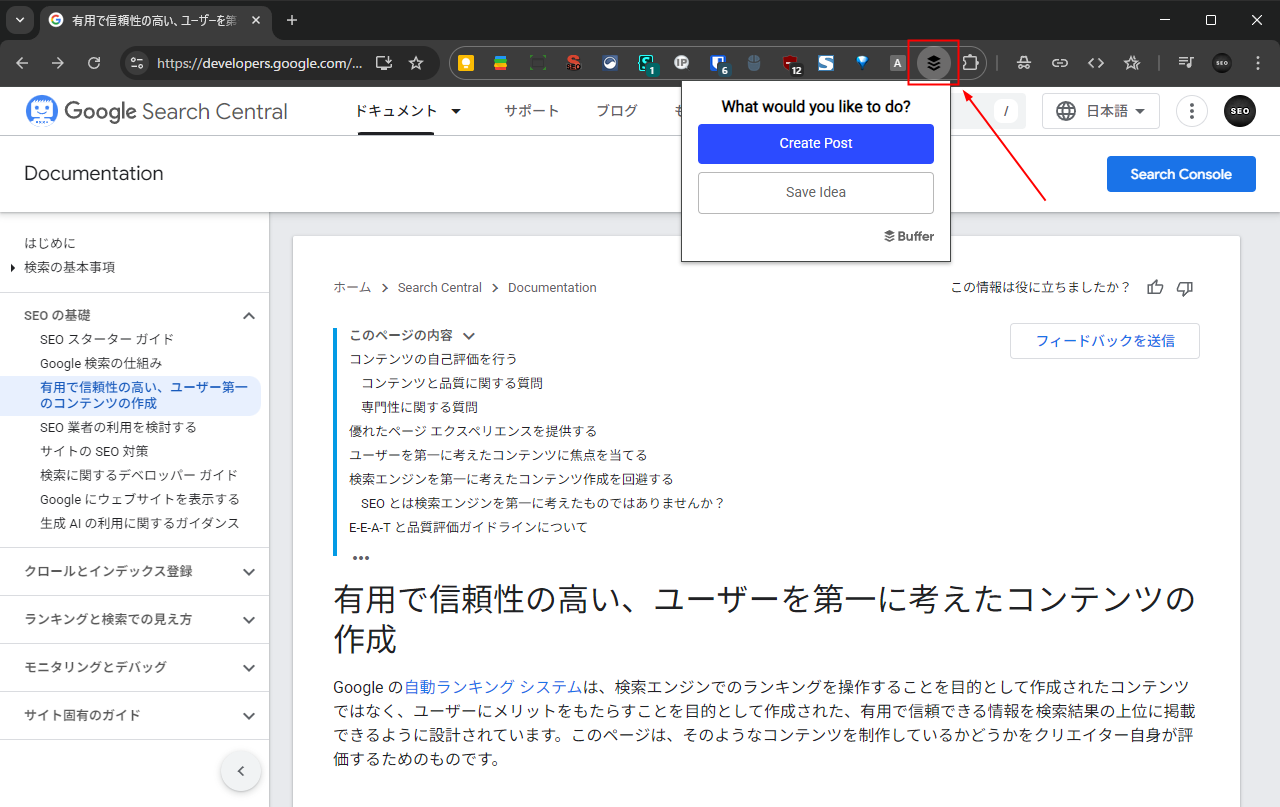
Task: Open the Buffer extension icon
Action: coord(934,62)
